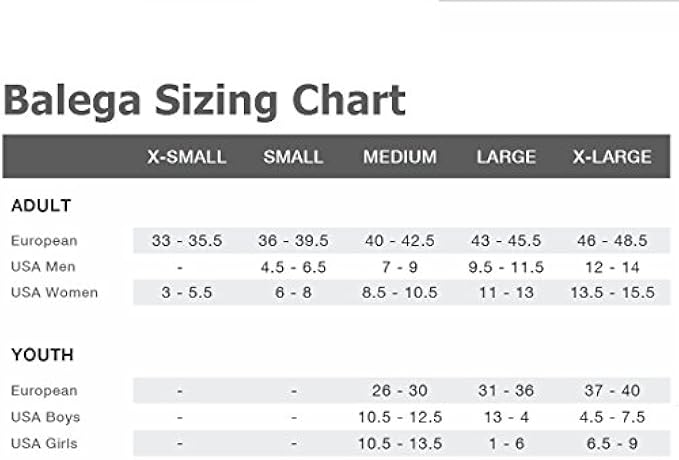Click the 26 - 30 youth European cell

pyautogui.click(x=399, y=391)
